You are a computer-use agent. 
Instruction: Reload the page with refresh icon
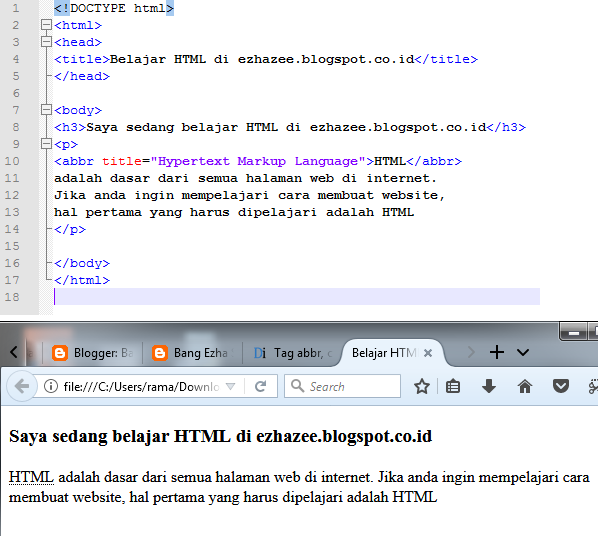261,387
